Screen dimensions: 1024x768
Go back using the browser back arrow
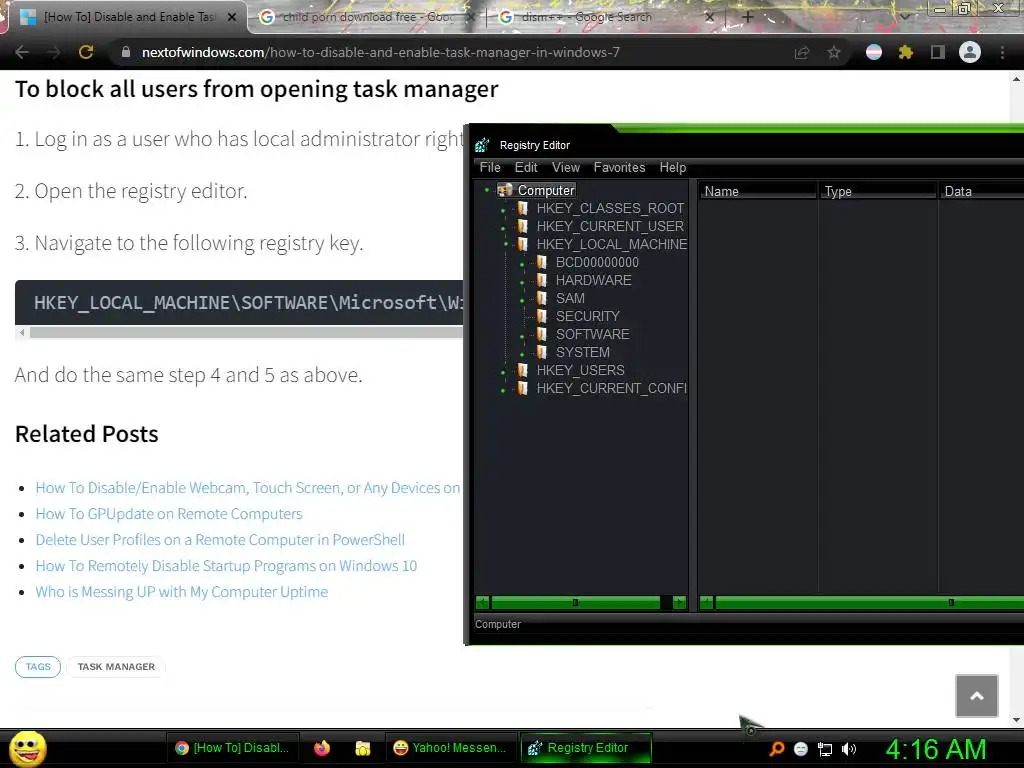click(x=22, y=52)
